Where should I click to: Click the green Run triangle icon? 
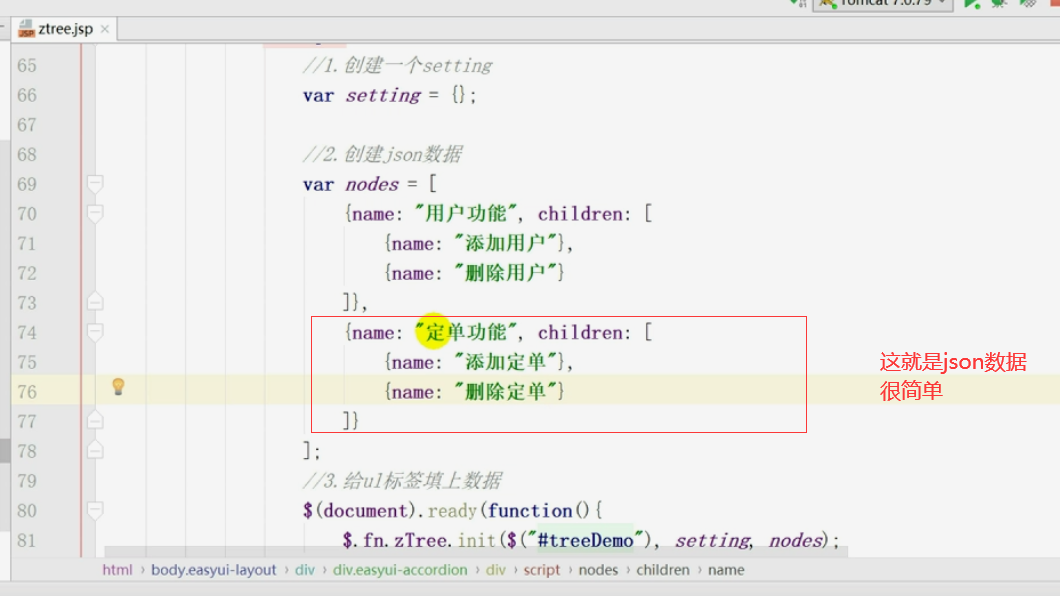point(971,3)
